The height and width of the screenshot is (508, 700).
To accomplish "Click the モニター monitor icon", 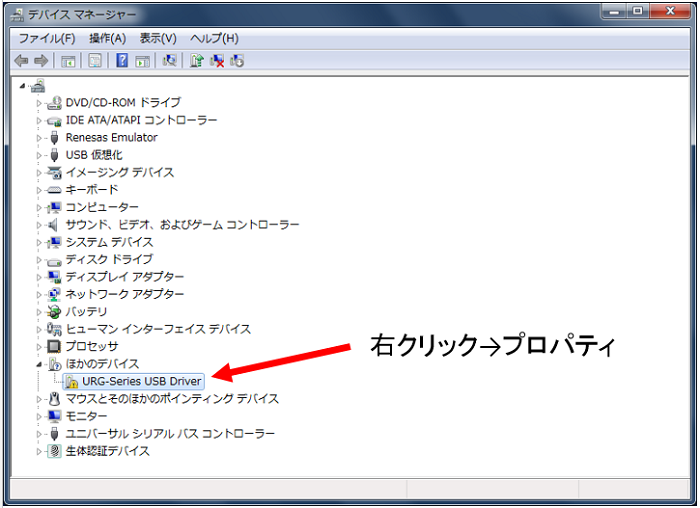I will [54, 416].
